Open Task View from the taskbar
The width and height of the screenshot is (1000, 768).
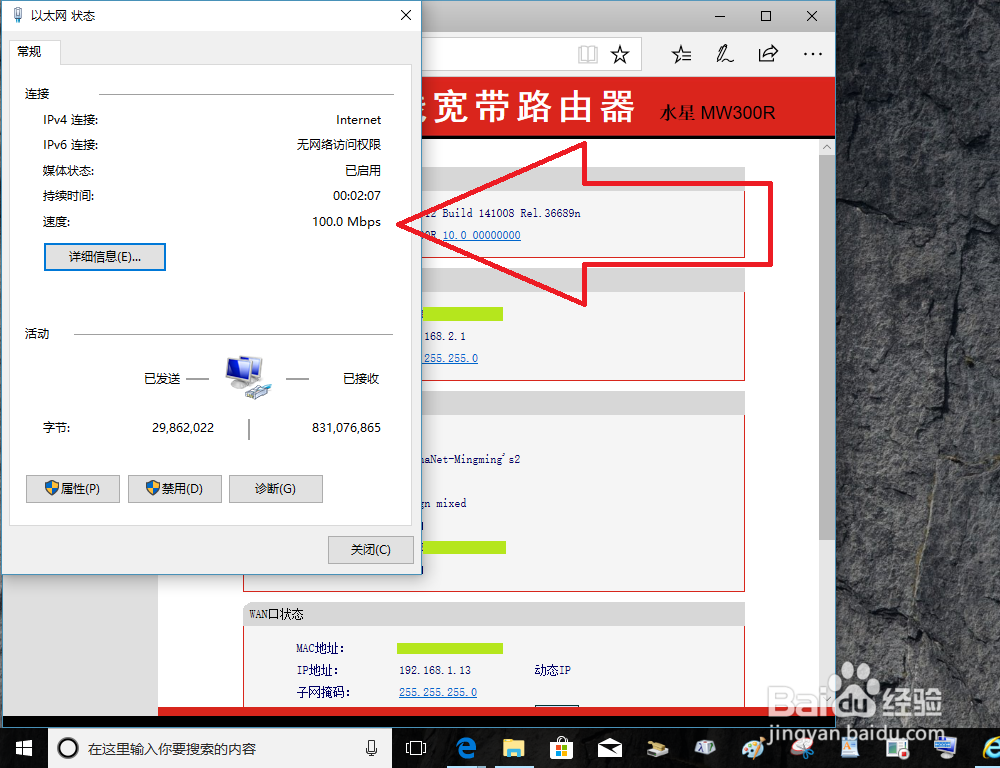pos(415,747)
